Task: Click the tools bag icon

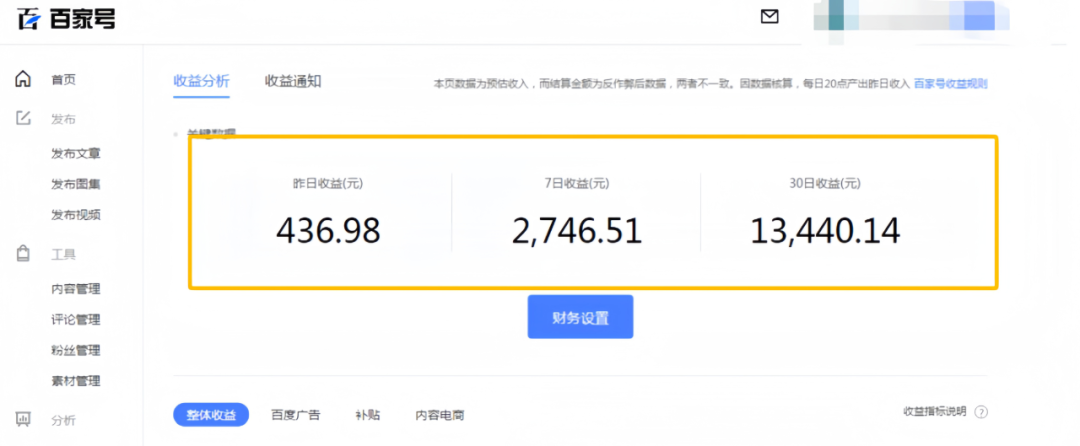Action: pyautogui.click(x=23, y=254)
